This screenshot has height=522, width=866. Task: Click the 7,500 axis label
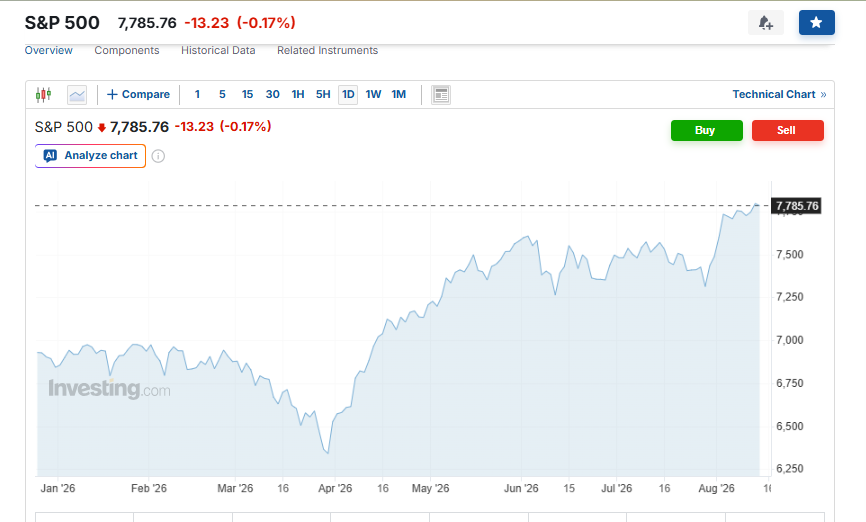(790, 255)
